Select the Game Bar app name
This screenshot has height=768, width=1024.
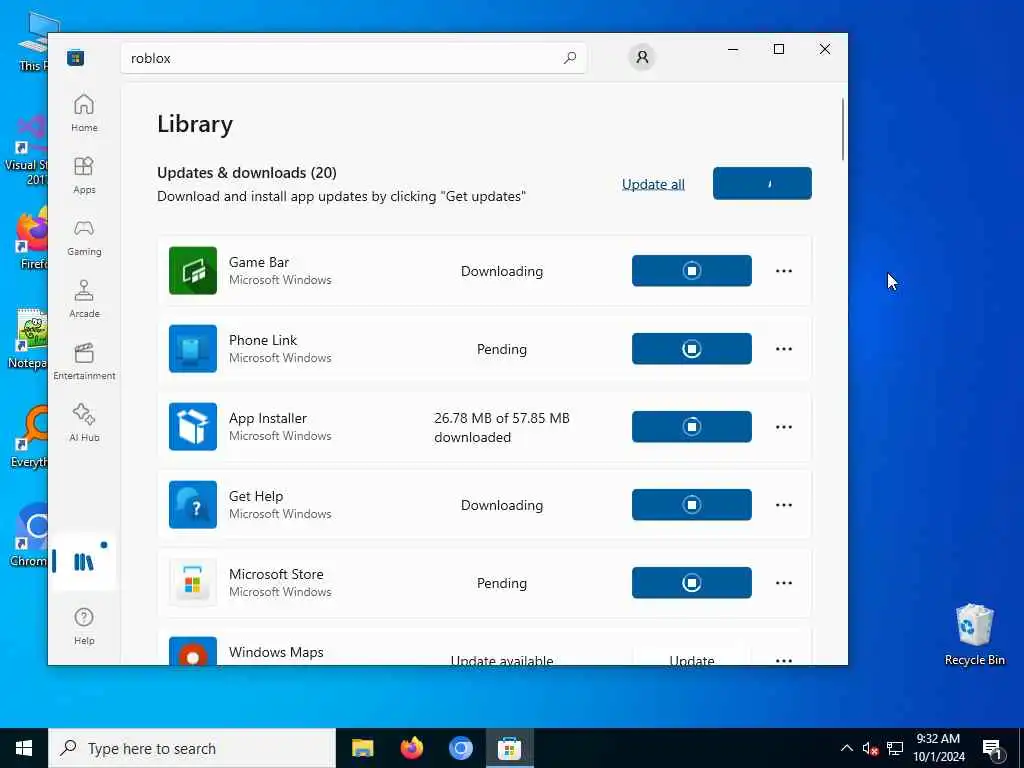pyautogui.click(x=259, y=262)
